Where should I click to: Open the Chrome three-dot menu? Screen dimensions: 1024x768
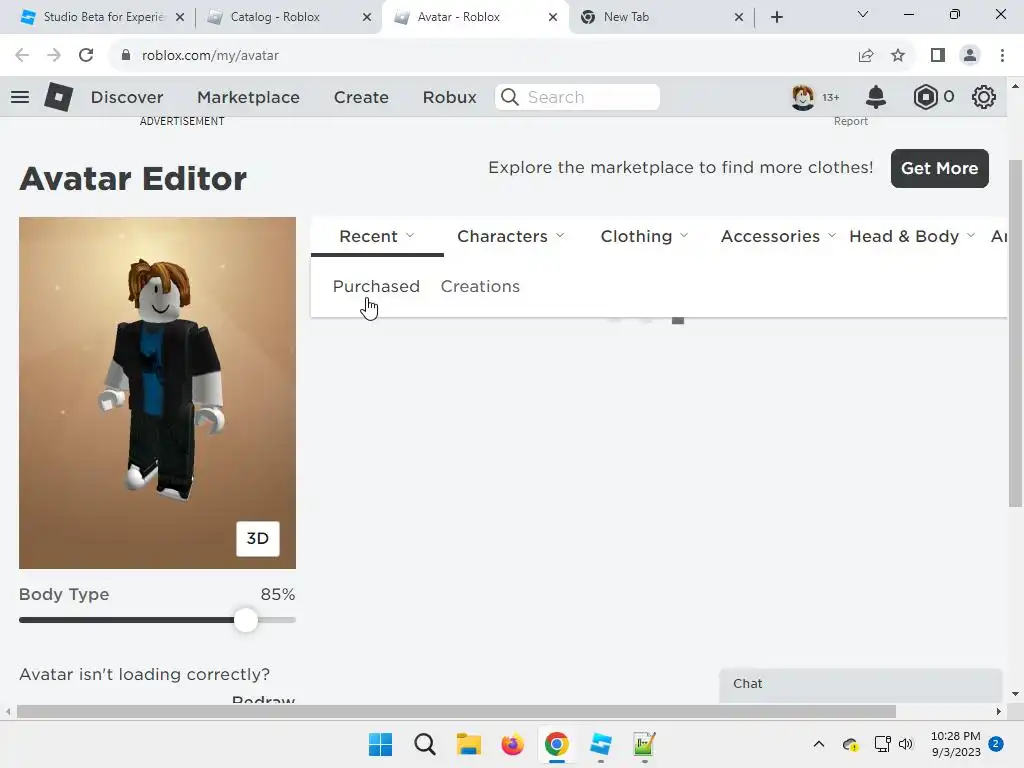point(1002,56)
